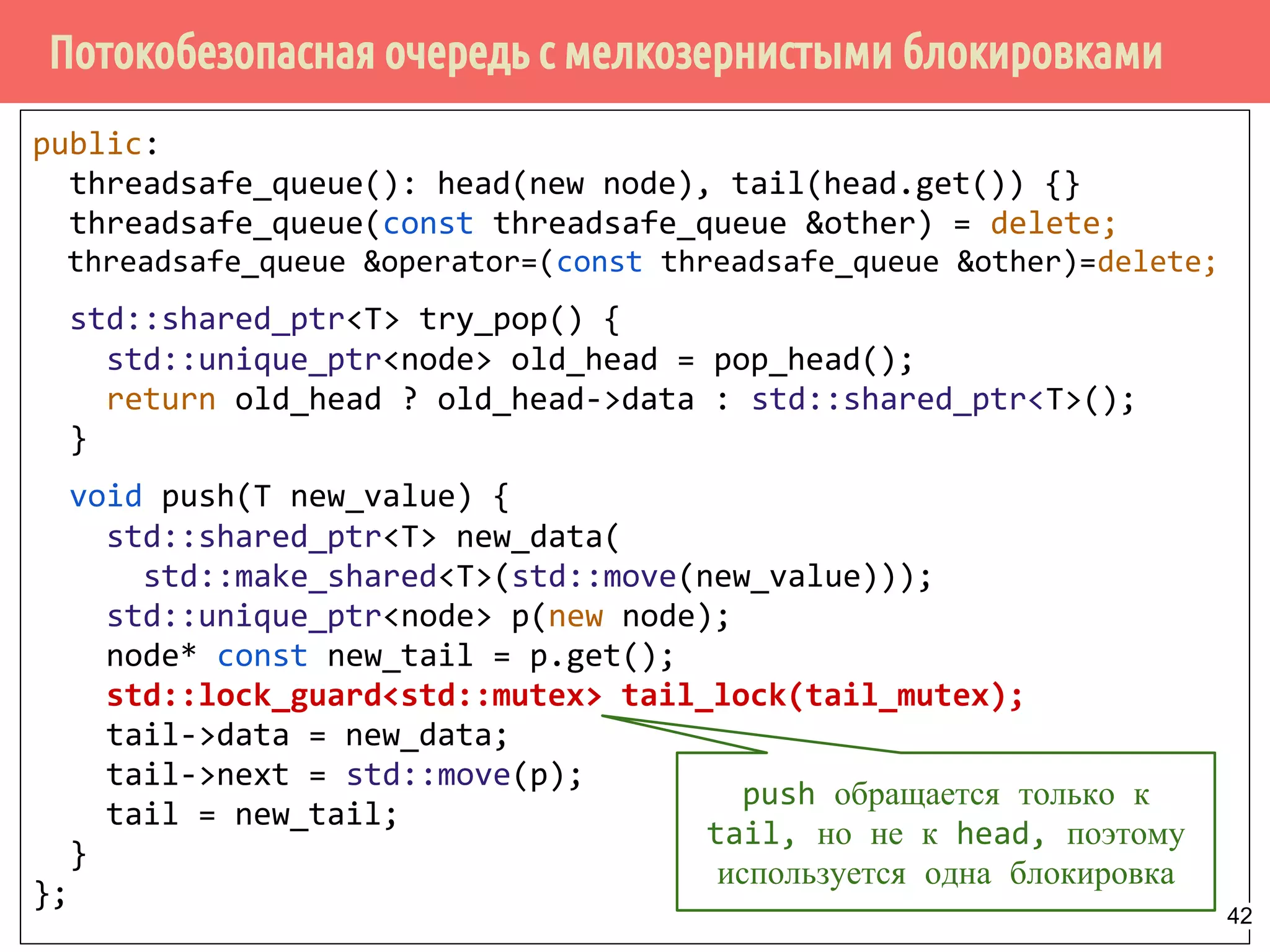Image resolution: width=1270 pixels, height=952 pixels.
Task: Click the slide number 42
Action: pyautogui.click(x=1240, y=915)
